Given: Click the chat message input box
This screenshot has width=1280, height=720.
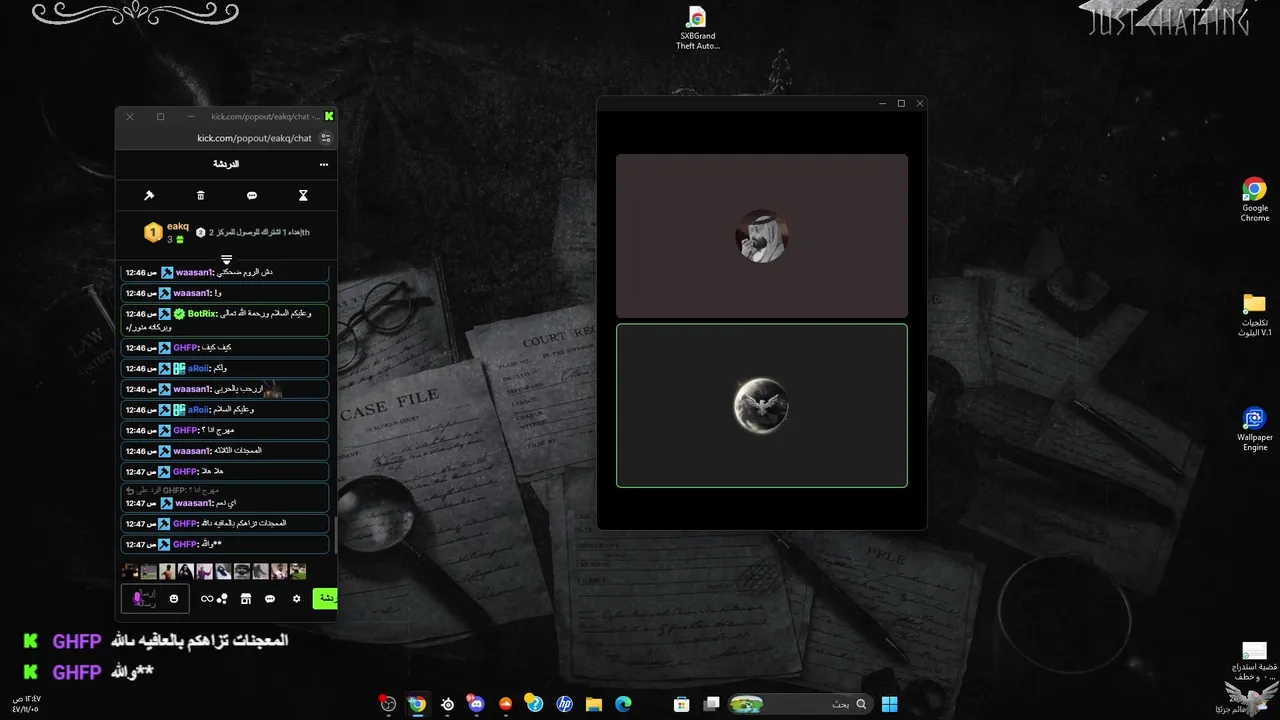Looking at the screenshot, I should point(153,599).
